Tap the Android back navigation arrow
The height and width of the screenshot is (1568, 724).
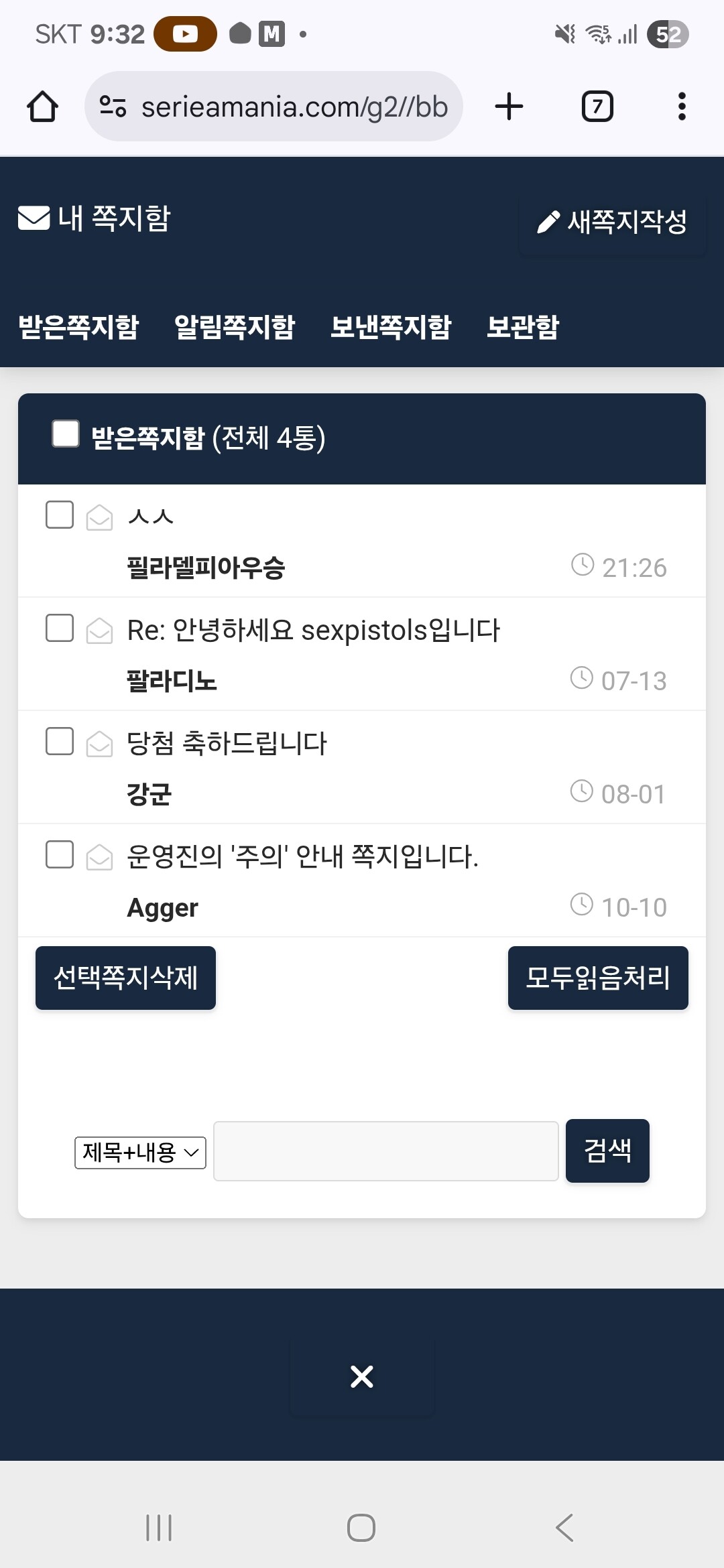click(x=564, y=1528)
